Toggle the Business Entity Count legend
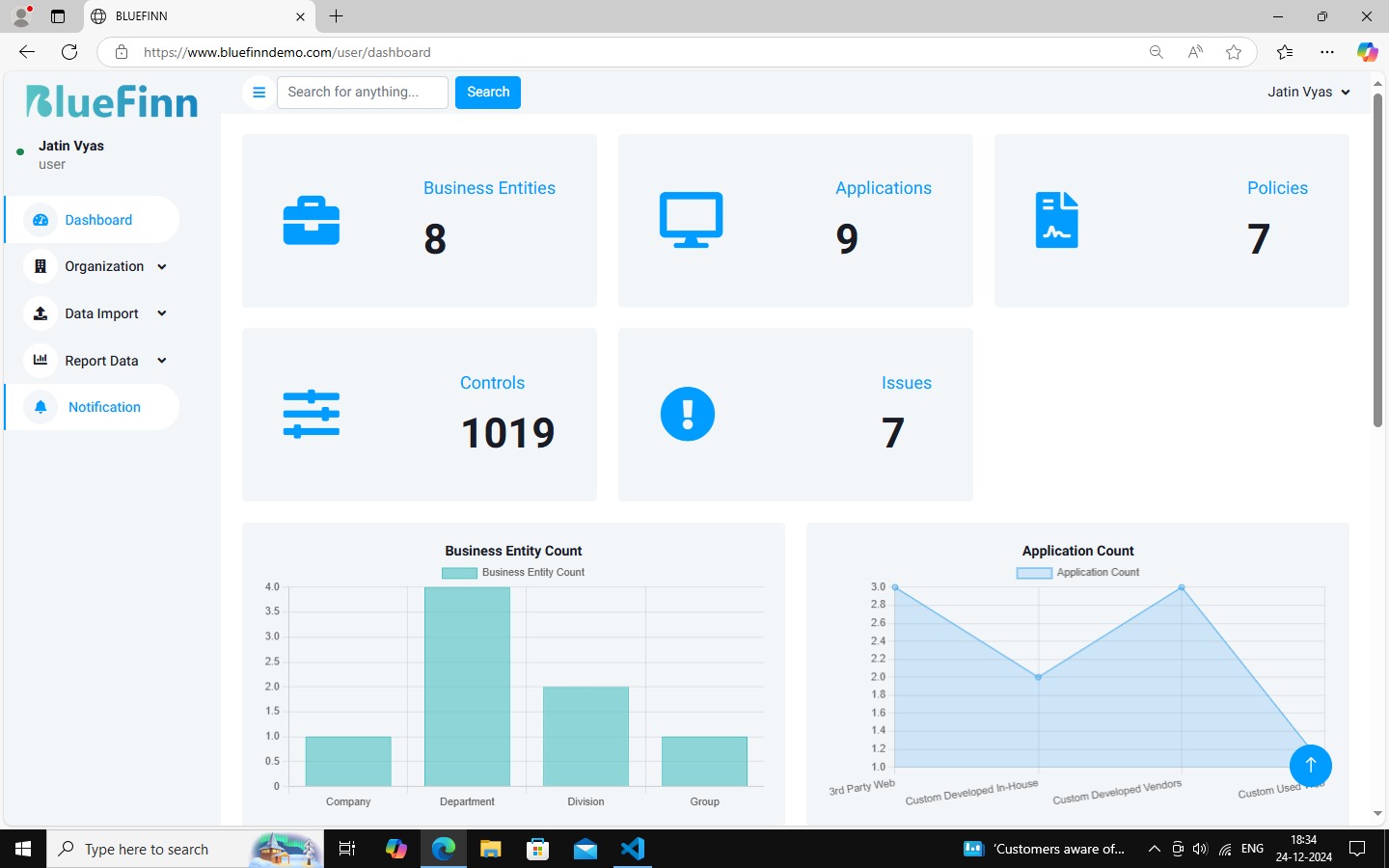The width and height of the screenshot is (1389, 868). click(513, 573)
